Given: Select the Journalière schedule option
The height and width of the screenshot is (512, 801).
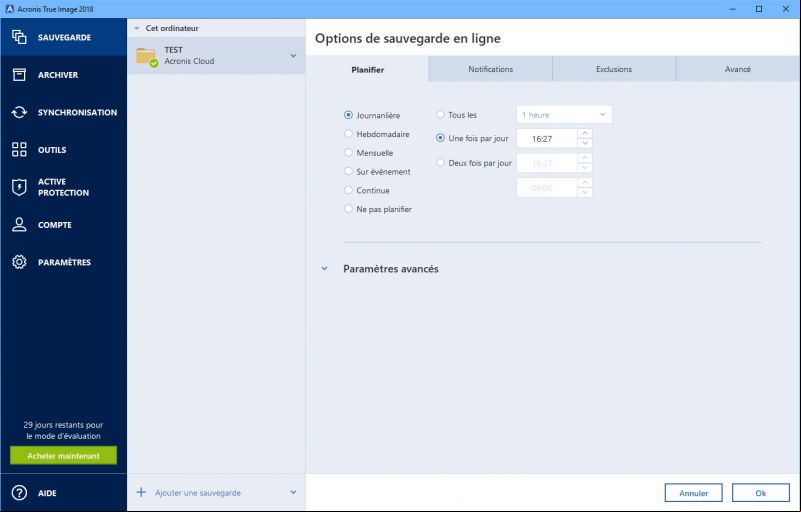Looking at the screenshot, I should 348,115.
